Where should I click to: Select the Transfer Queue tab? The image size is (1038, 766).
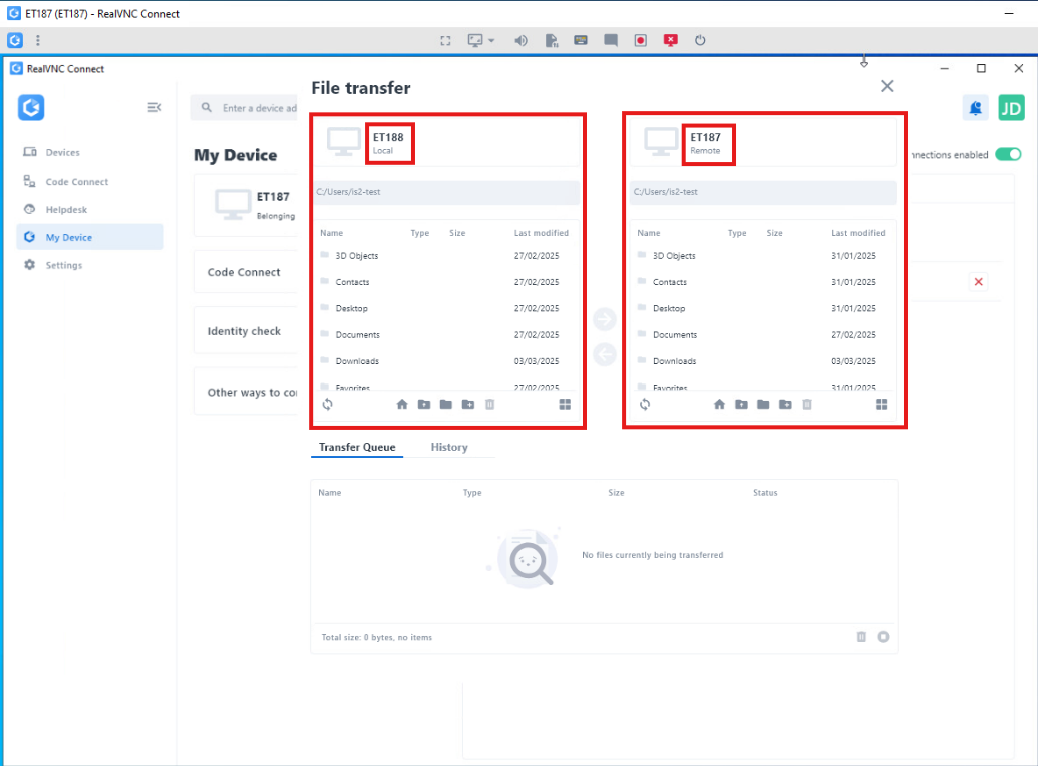(x=357, y=448)
